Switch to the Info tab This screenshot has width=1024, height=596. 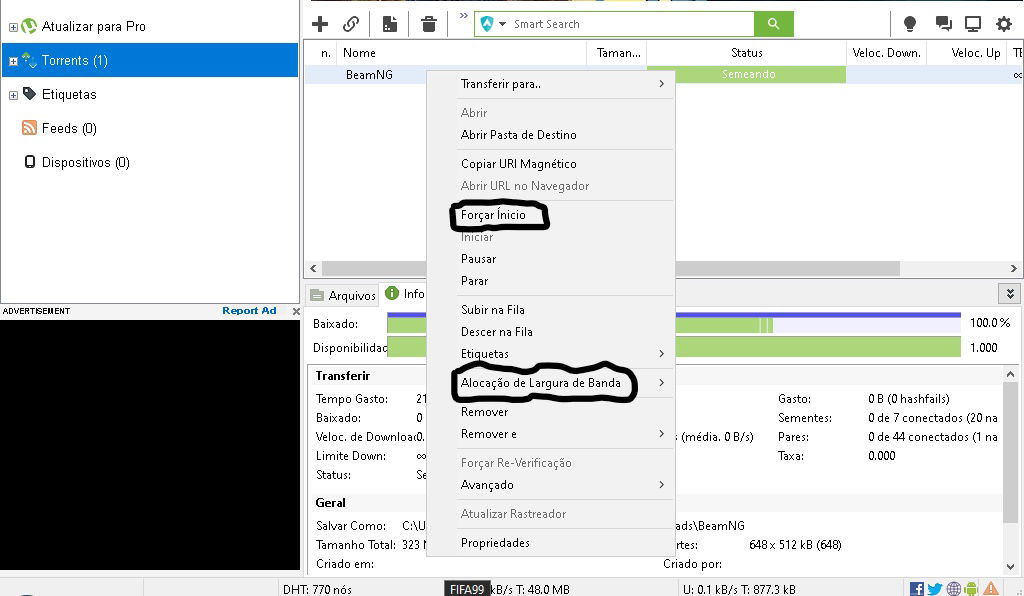(405, 294)
